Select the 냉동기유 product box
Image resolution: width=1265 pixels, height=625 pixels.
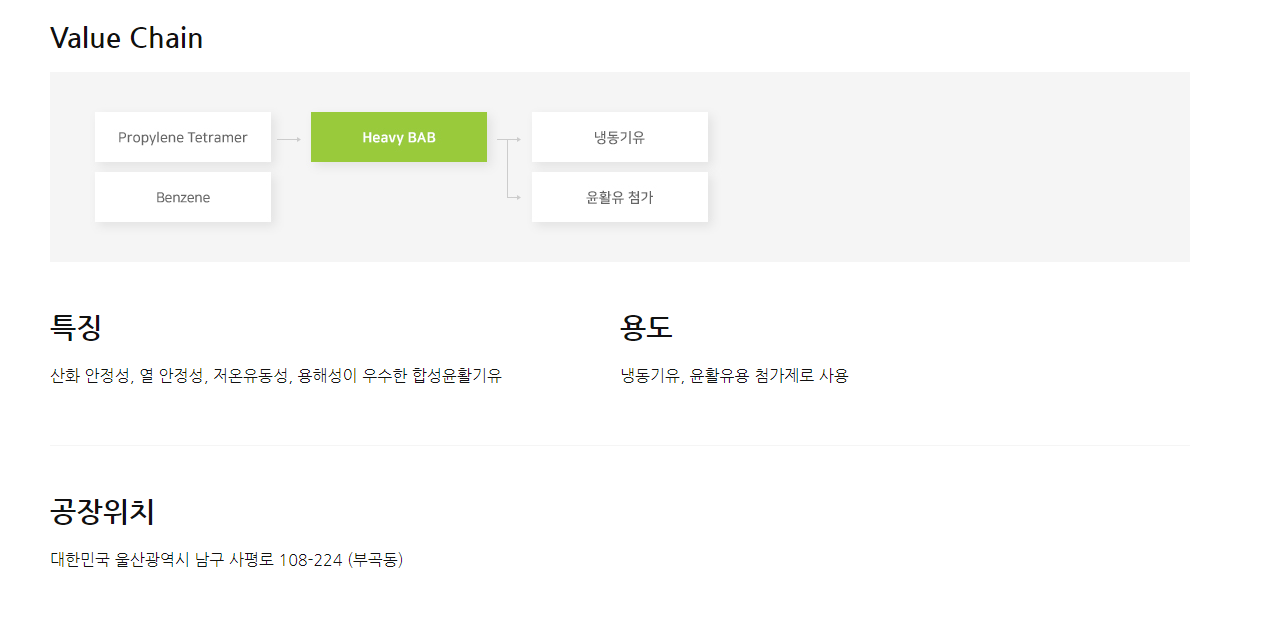click(x=619, y=137)
